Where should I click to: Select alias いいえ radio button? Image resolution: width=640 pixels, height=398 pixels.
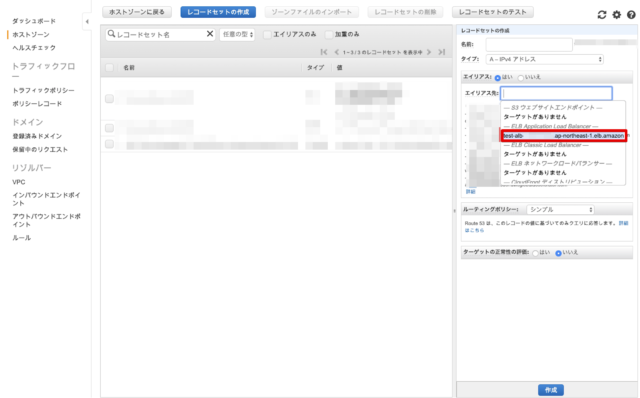coord(520,78)
